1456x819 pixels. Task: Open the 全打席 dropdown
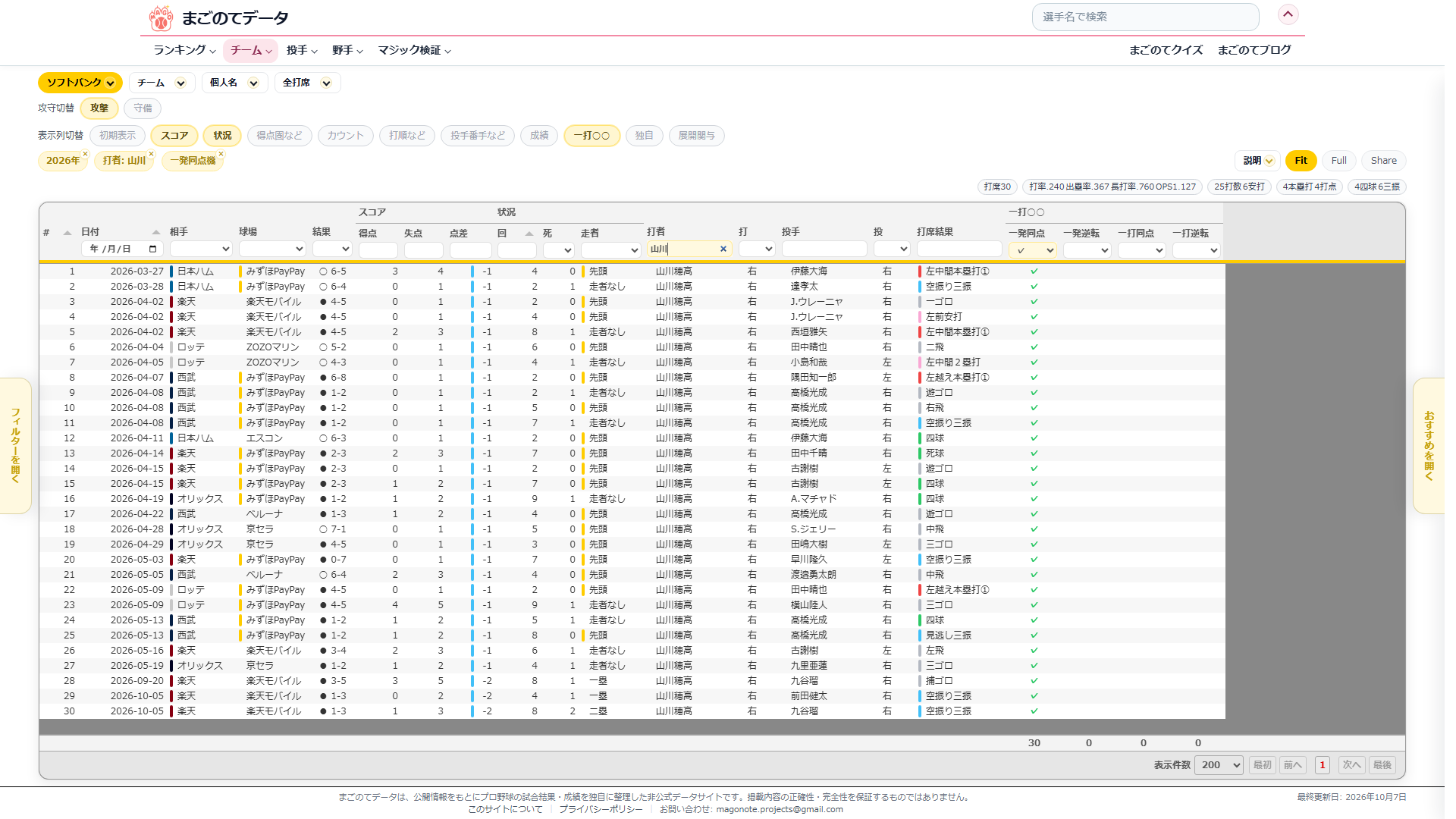coord(307,83)
